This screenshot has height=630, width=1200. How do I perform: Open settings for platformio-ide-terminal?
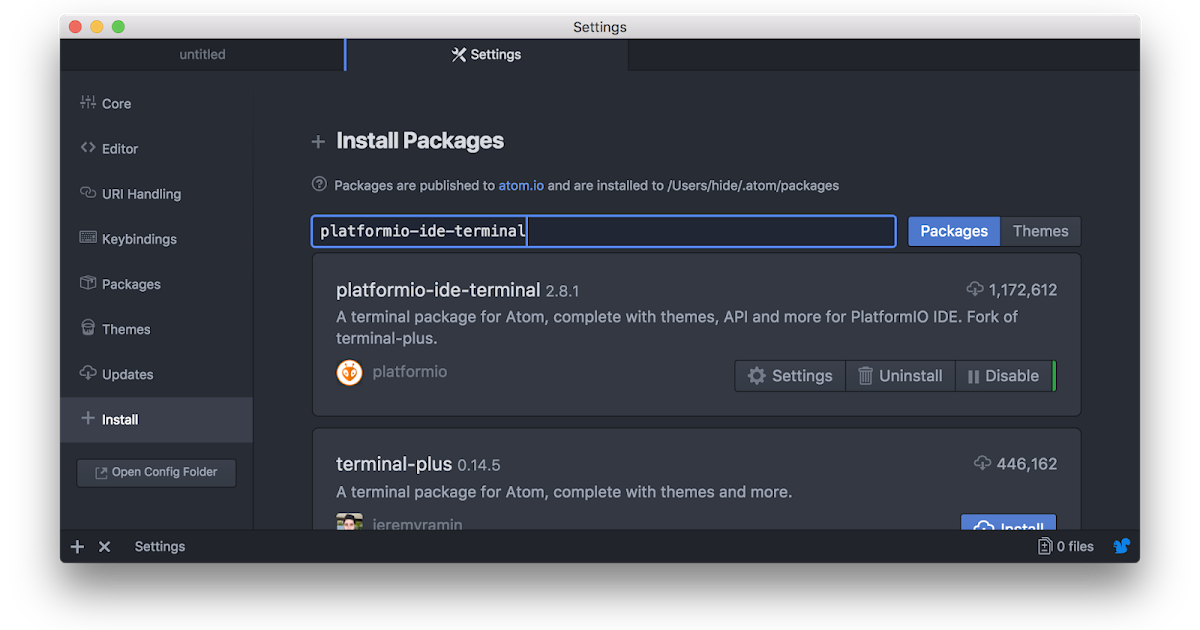(x=790, y=375)
